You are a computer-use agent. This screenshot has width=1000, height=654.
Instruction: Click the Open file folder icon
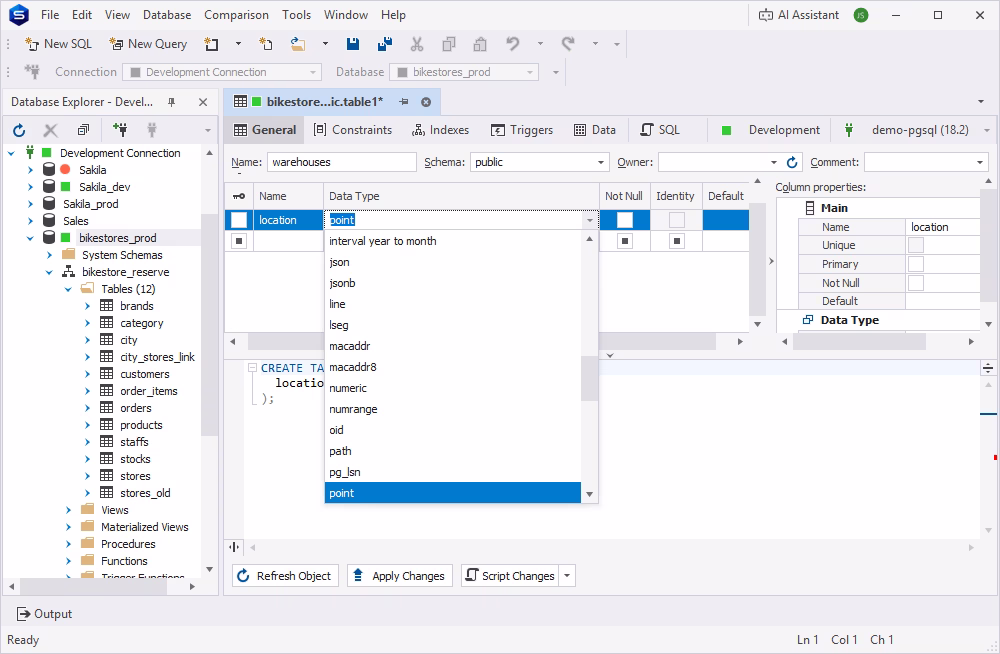click(297, 44)
